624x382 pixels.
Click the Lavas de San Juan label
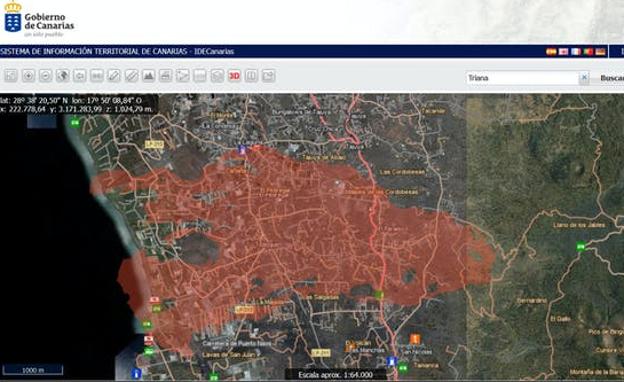point(228,355)
